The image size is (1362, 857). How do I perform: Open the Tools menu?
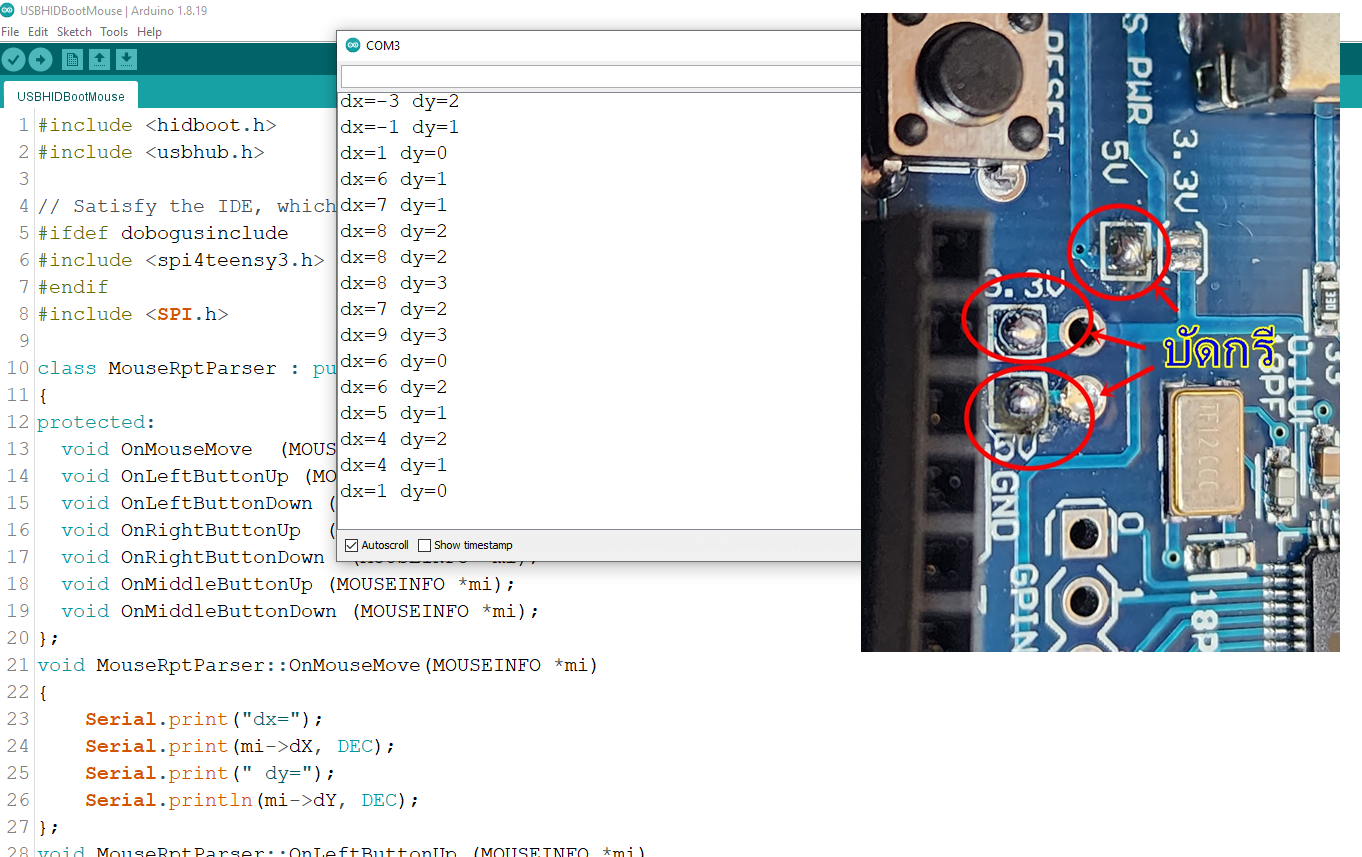113,31
